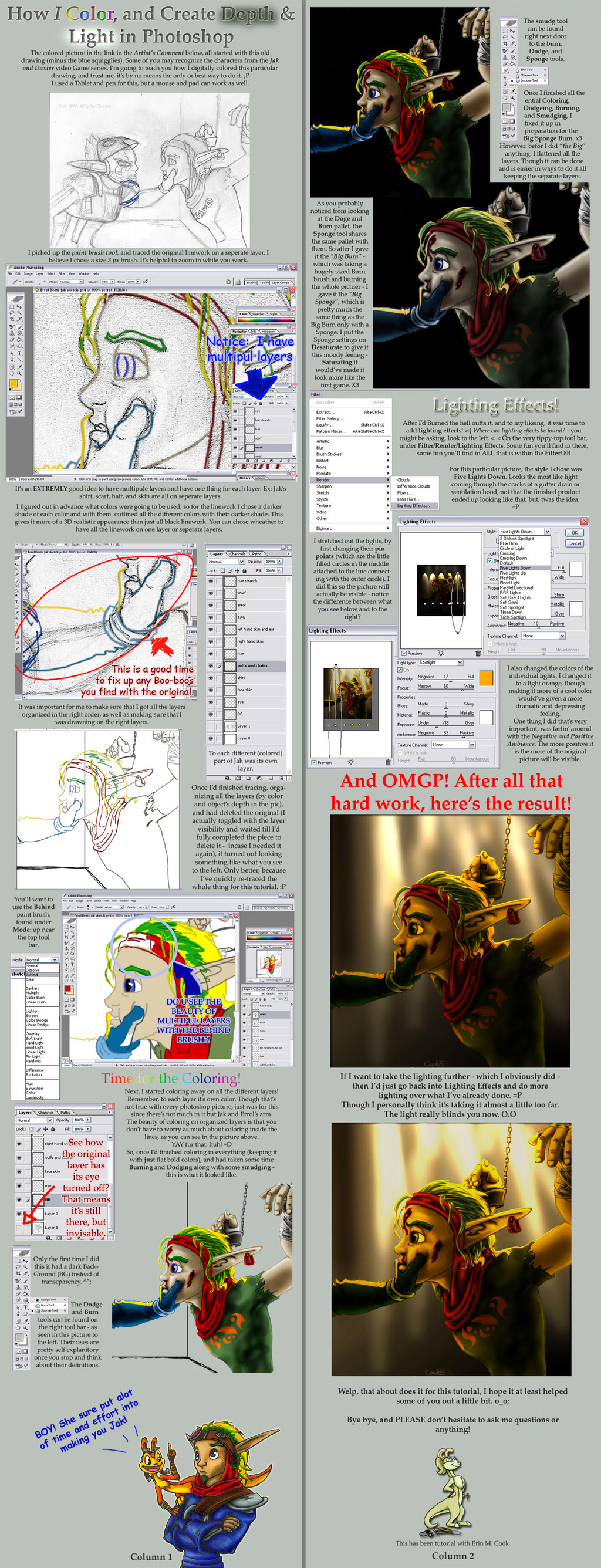Open Light type Spotlight dropdown
Screen dimensions: 601x1568
point(440,663)
